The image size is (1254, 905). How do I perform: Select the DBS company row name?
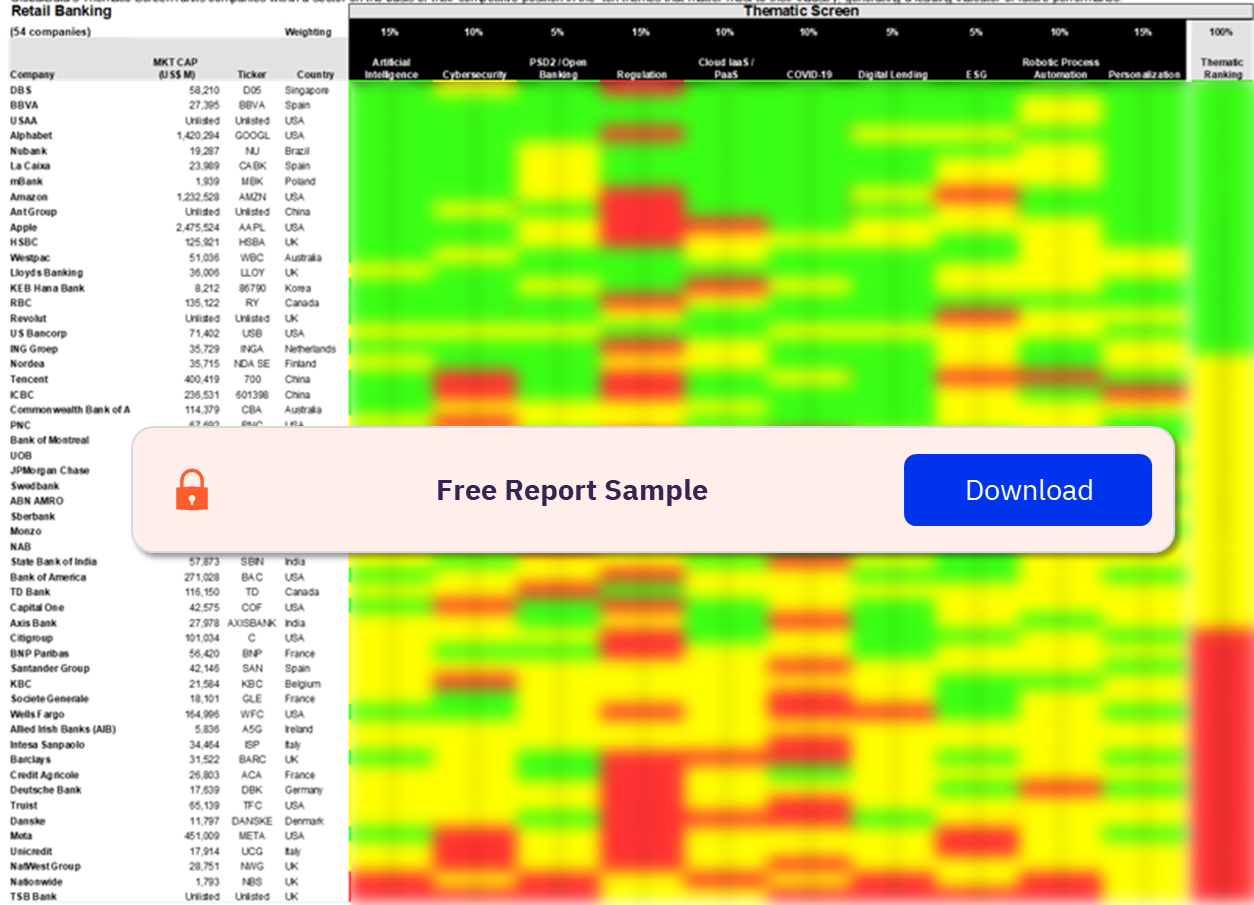click(x=22, y=90)
